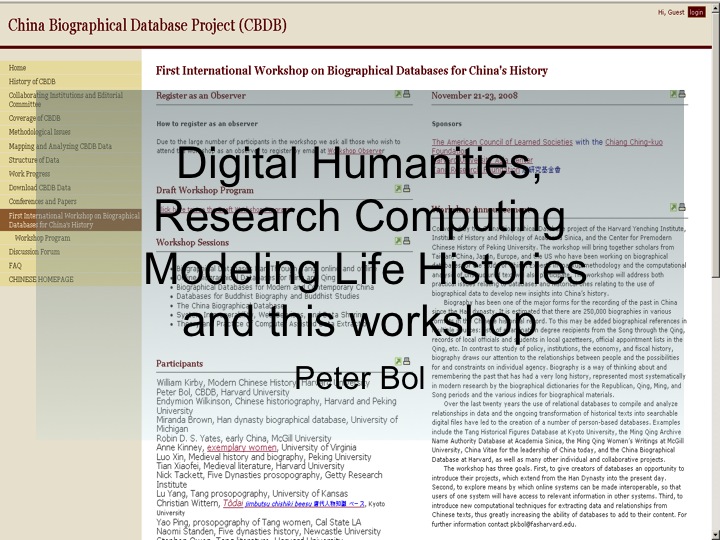Screen dimensions: 720x540
Task: Click edit icon in Workshop Sessions
Action: [398, 241]
